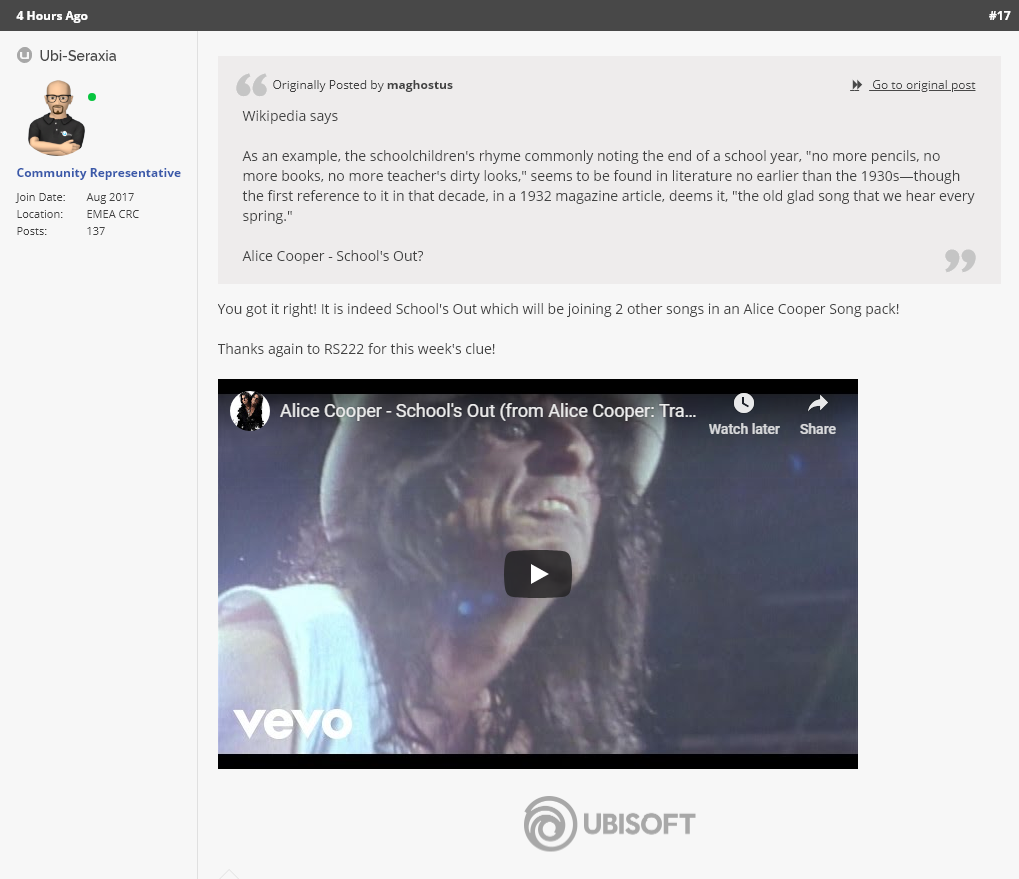Go to original post link
1019x879 pixels.
click(x=923, y=85)
